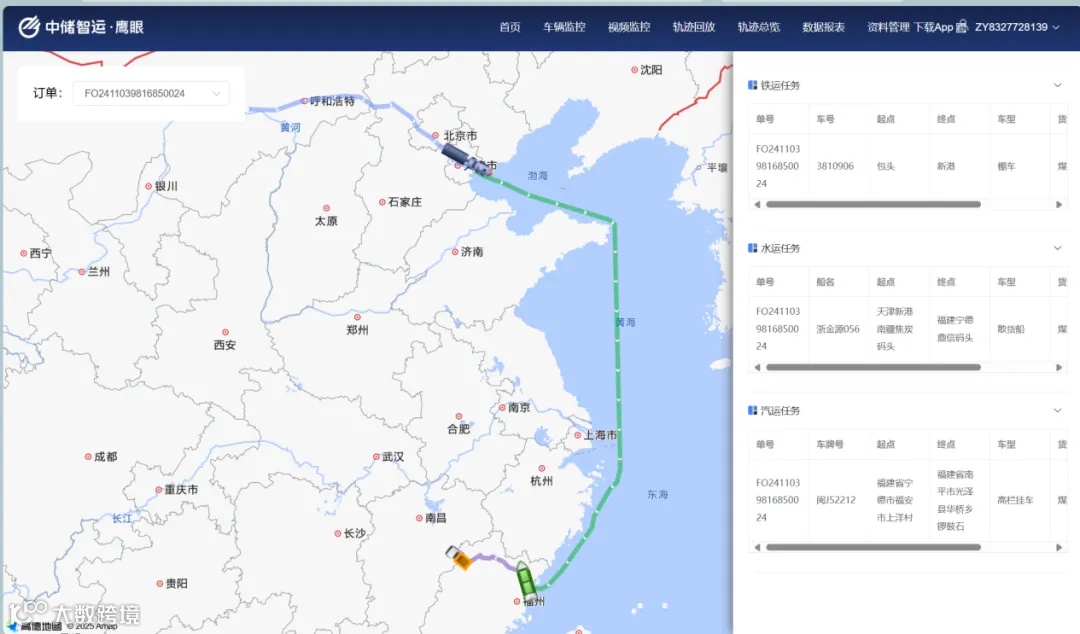Click left arrow of 汽运任务 scrollbar
This screenshot has width=1080, height=634.
pos(758,547)
